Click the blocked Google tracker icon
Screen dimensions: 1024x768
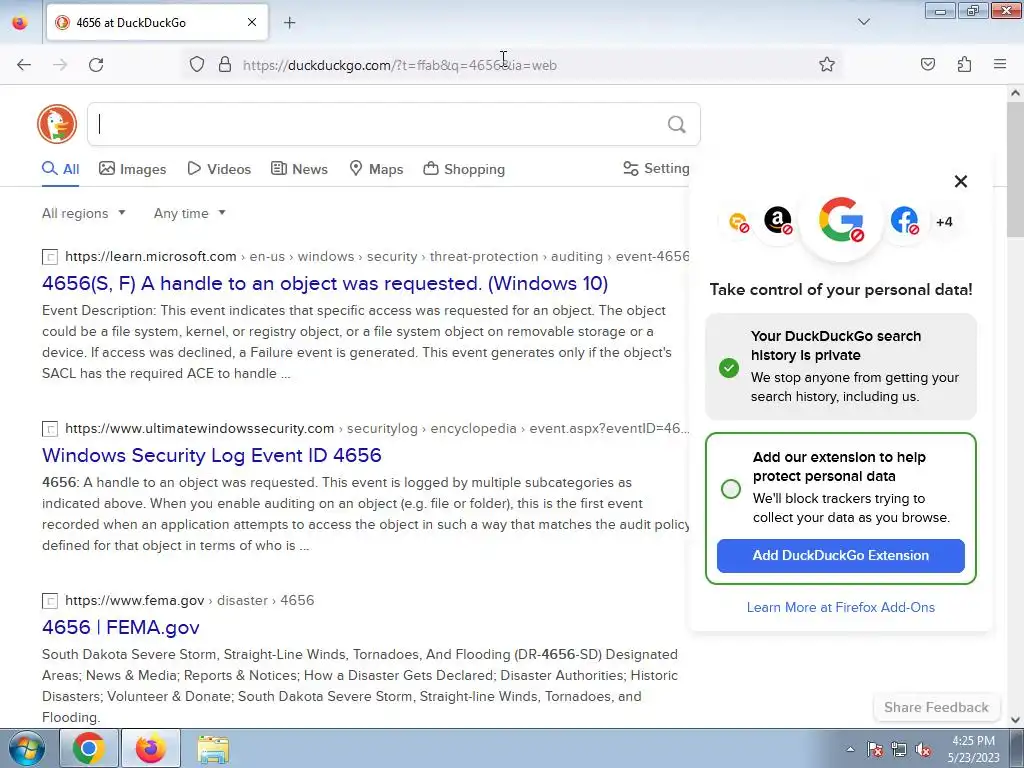pos(841,220)
